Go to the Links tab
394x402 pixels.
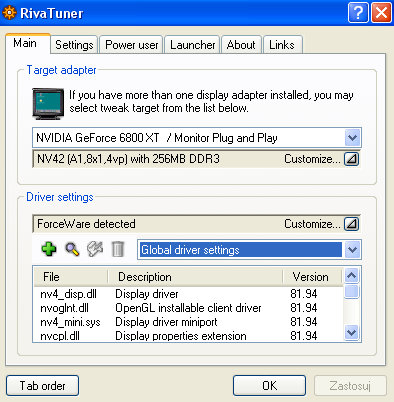point(282,45)
